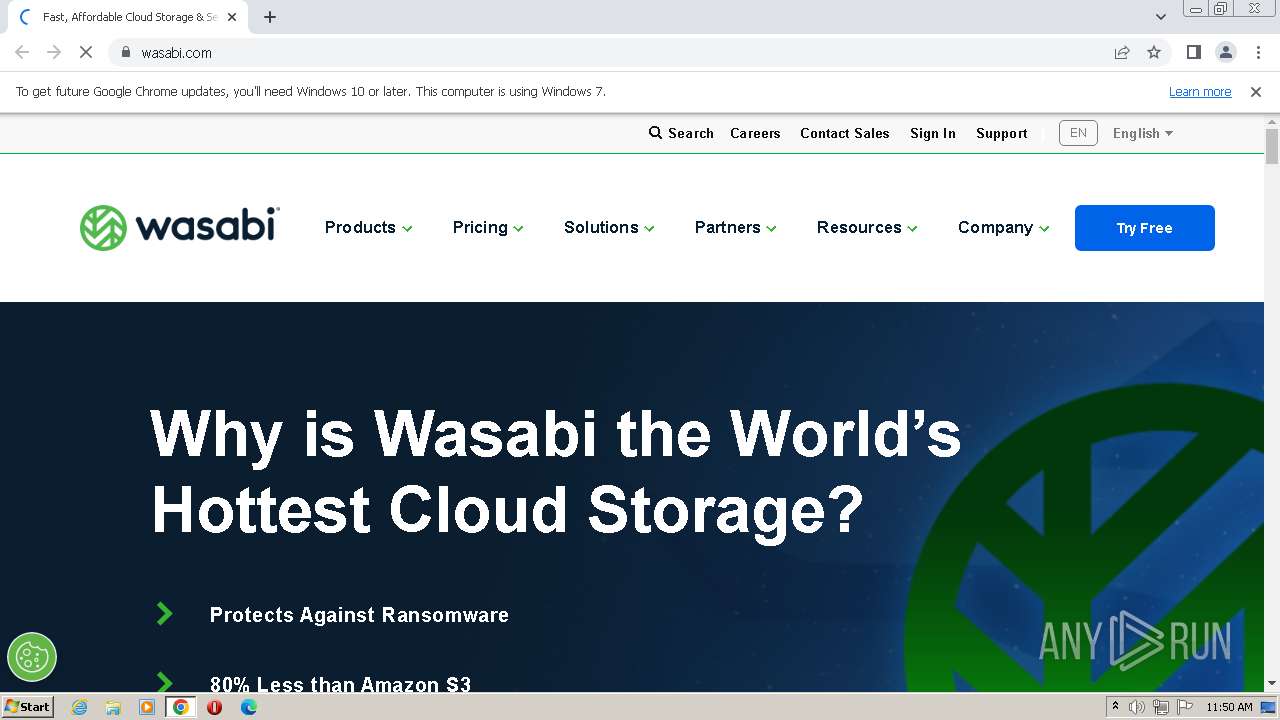The height and width of the screenshot is (720, 1280).
Task: Bookmark this tab with the star
Action: [1154, 52]
